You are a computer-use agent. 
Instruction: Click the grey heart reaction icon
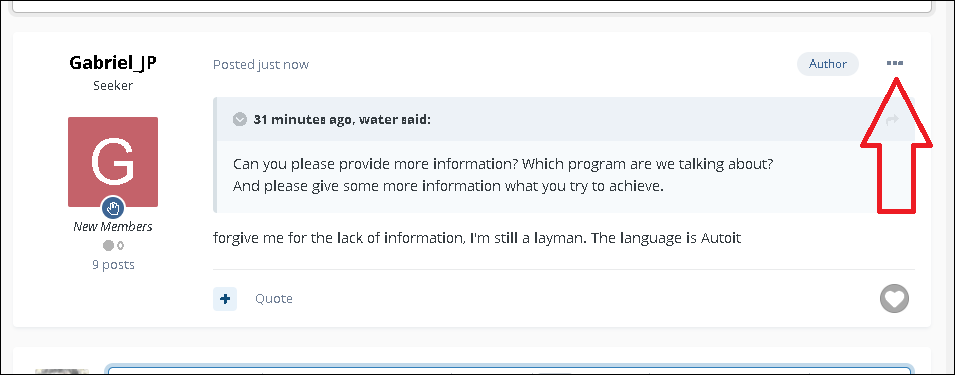click(x=894, y=299)
